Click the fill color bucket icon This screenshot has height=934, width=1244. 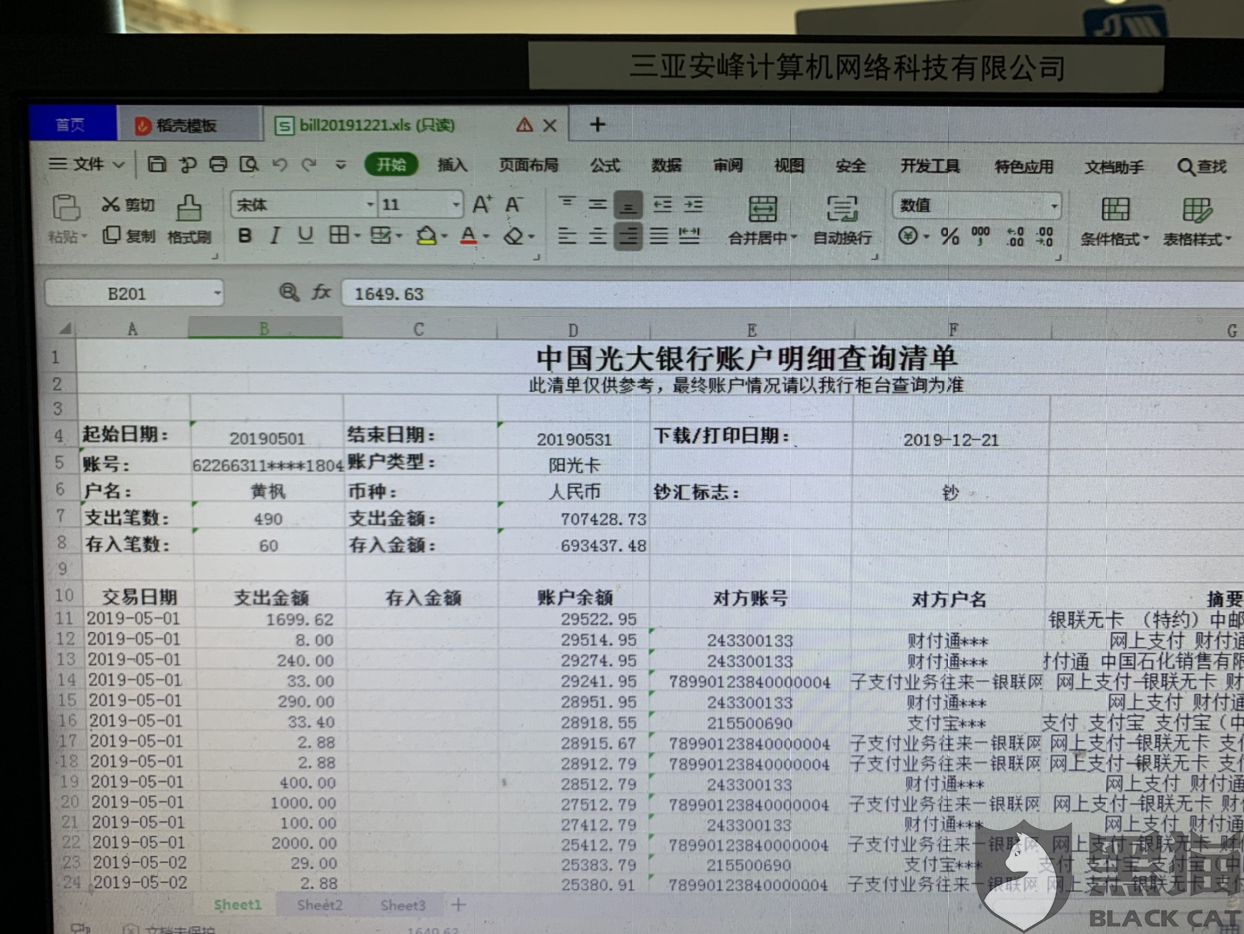tap(425, 236)
